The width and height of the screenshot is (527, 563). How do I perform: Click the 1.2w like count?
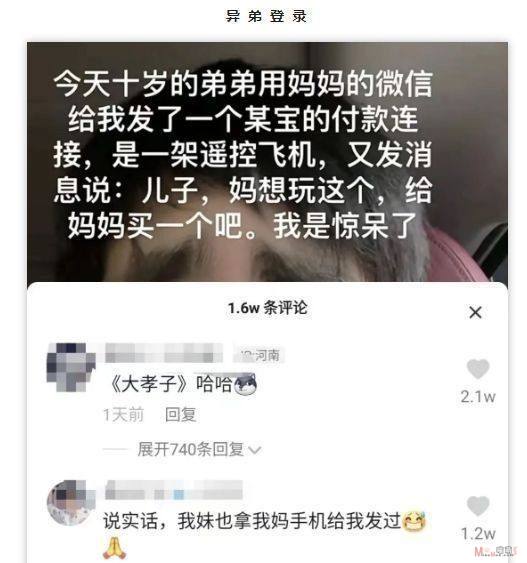[478, 534]
